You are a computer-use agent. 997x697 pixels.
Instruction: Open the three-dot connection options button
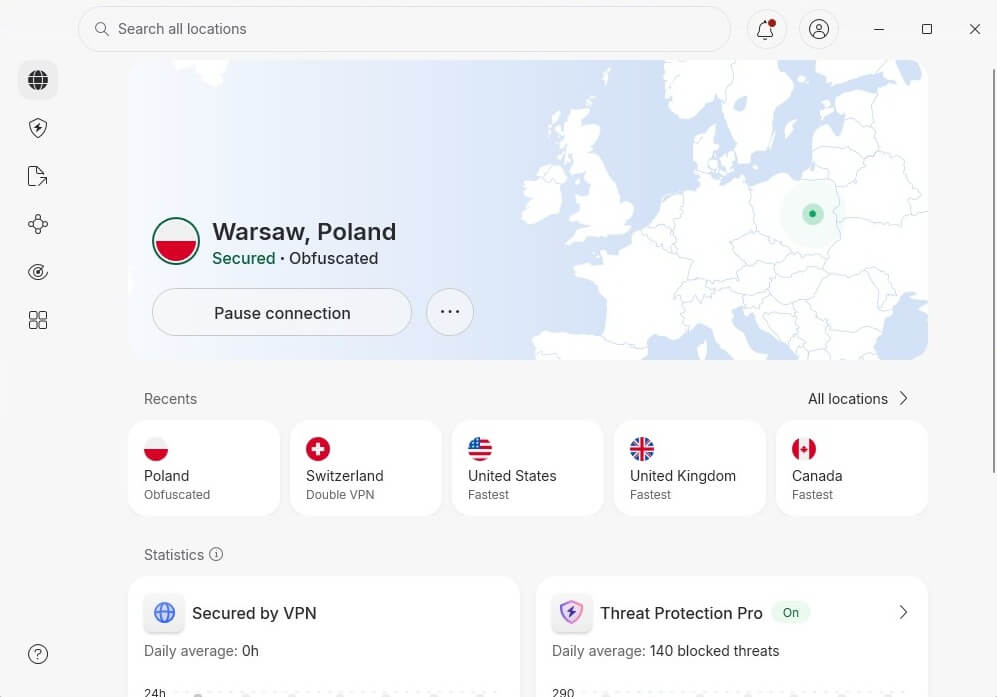(450, 312)
